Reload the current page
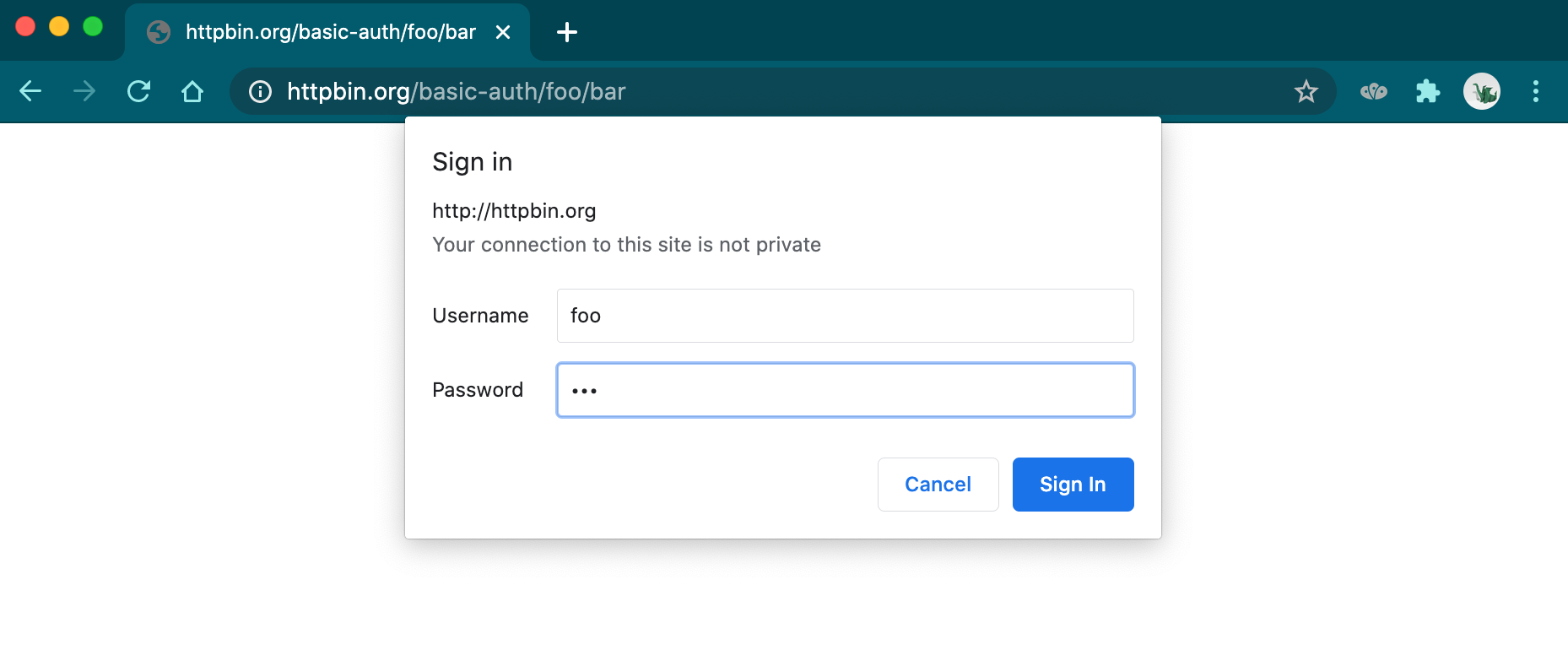 pos(139,91)
